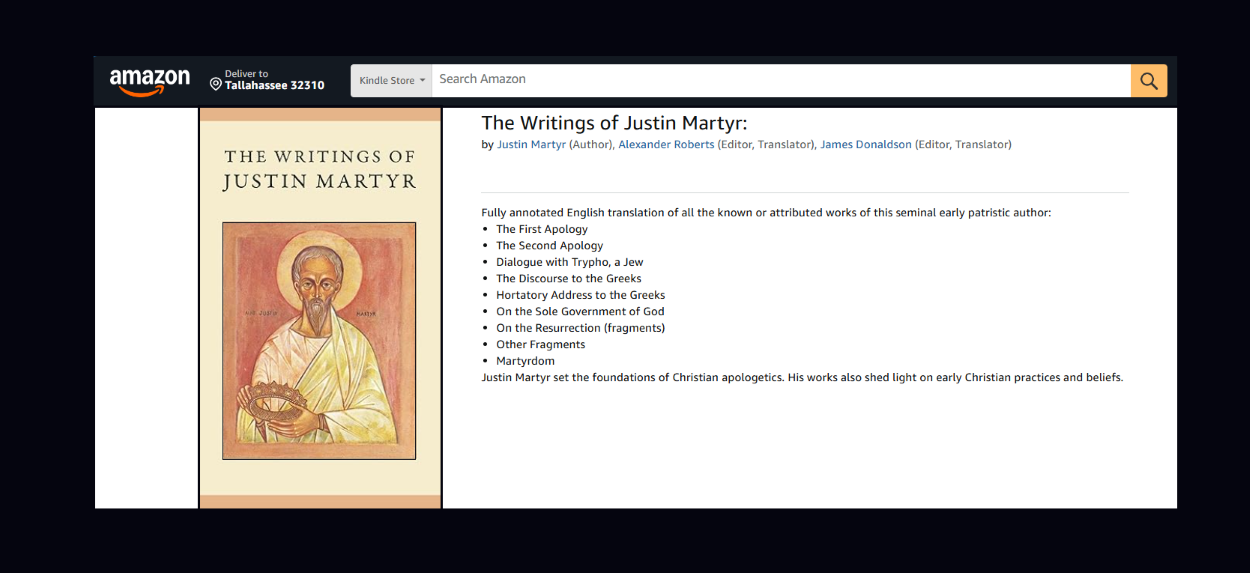Screen dimensions: 1250x573
Task: Click Hortatory Address to the Greeks entry
Action: [x=580, y=295]
